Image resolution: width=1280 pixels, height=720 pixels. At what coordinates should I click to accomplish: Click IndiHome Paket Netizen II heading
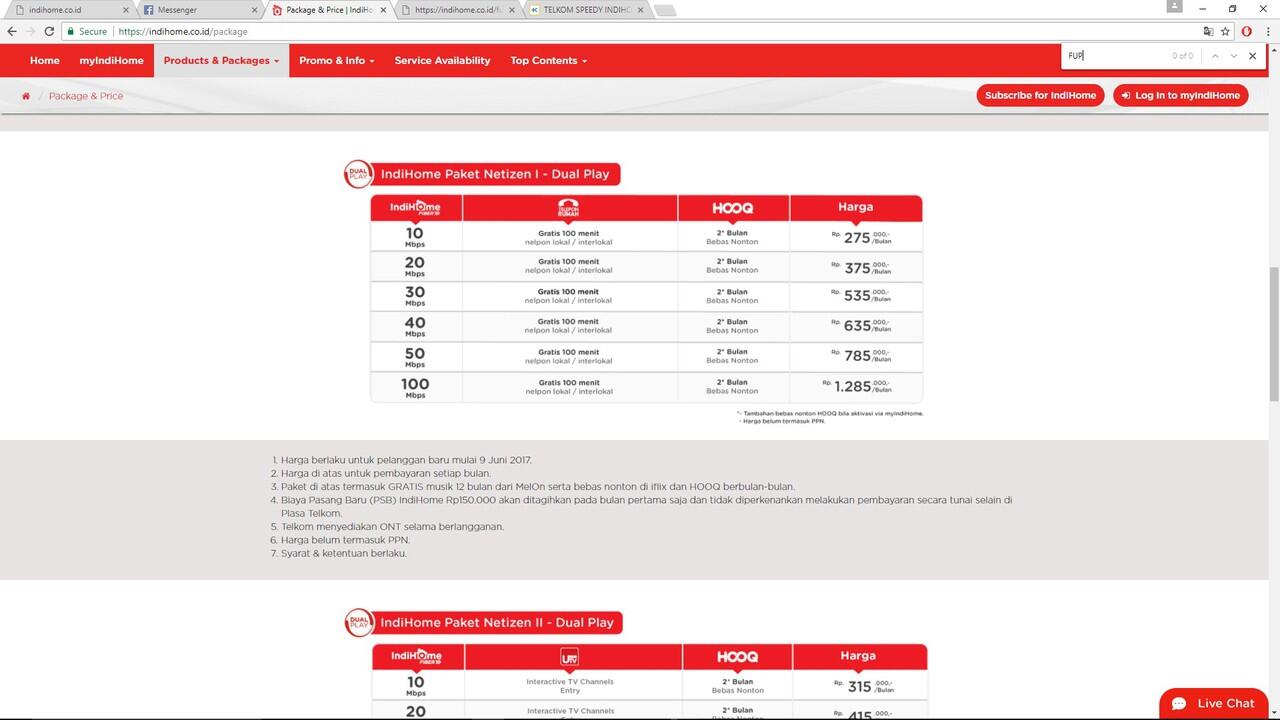coord(497,622)
